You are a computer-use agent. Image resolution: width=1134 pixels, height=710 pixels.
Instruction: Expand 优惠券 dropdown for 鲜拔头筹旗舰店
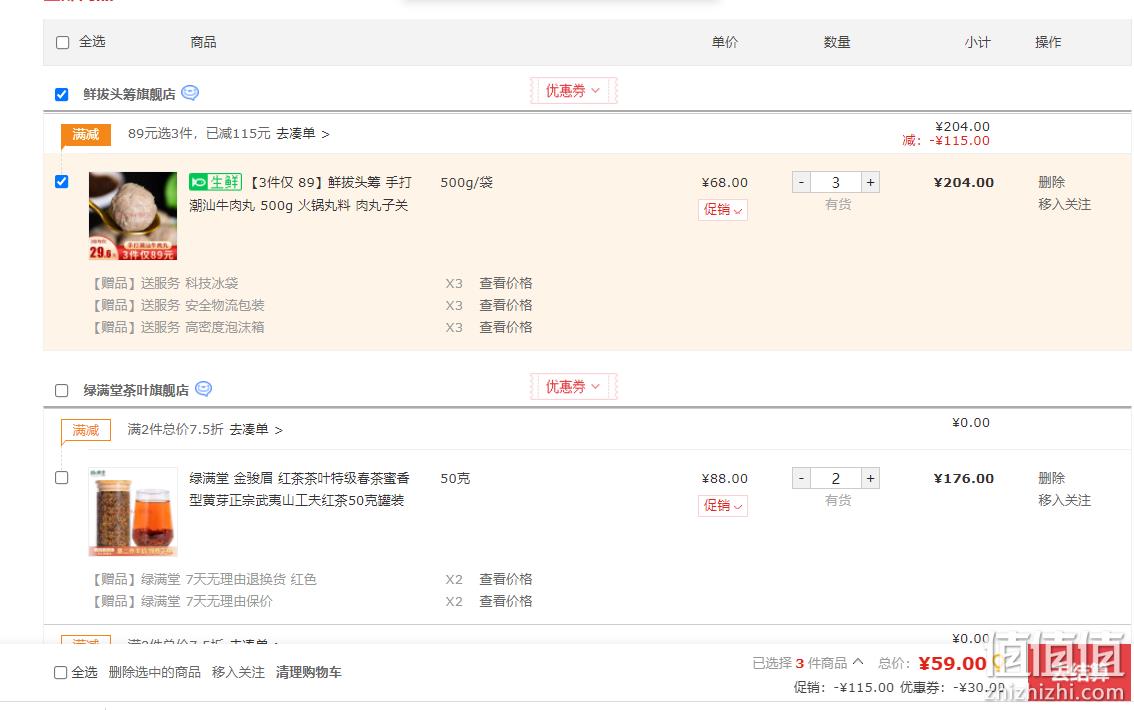(573, 91)
